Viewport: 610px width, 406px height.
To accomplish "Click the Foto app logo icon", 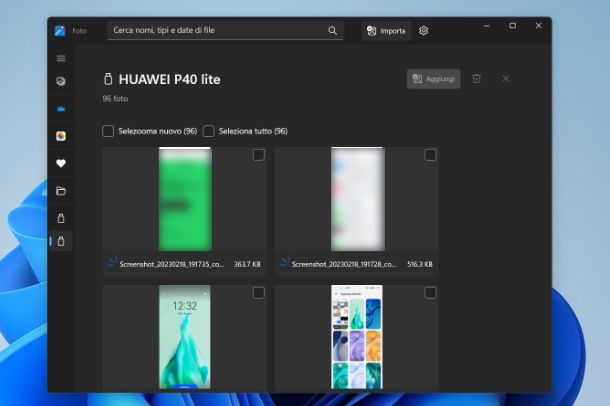I will pyautogui.click(x=60, y=30).
